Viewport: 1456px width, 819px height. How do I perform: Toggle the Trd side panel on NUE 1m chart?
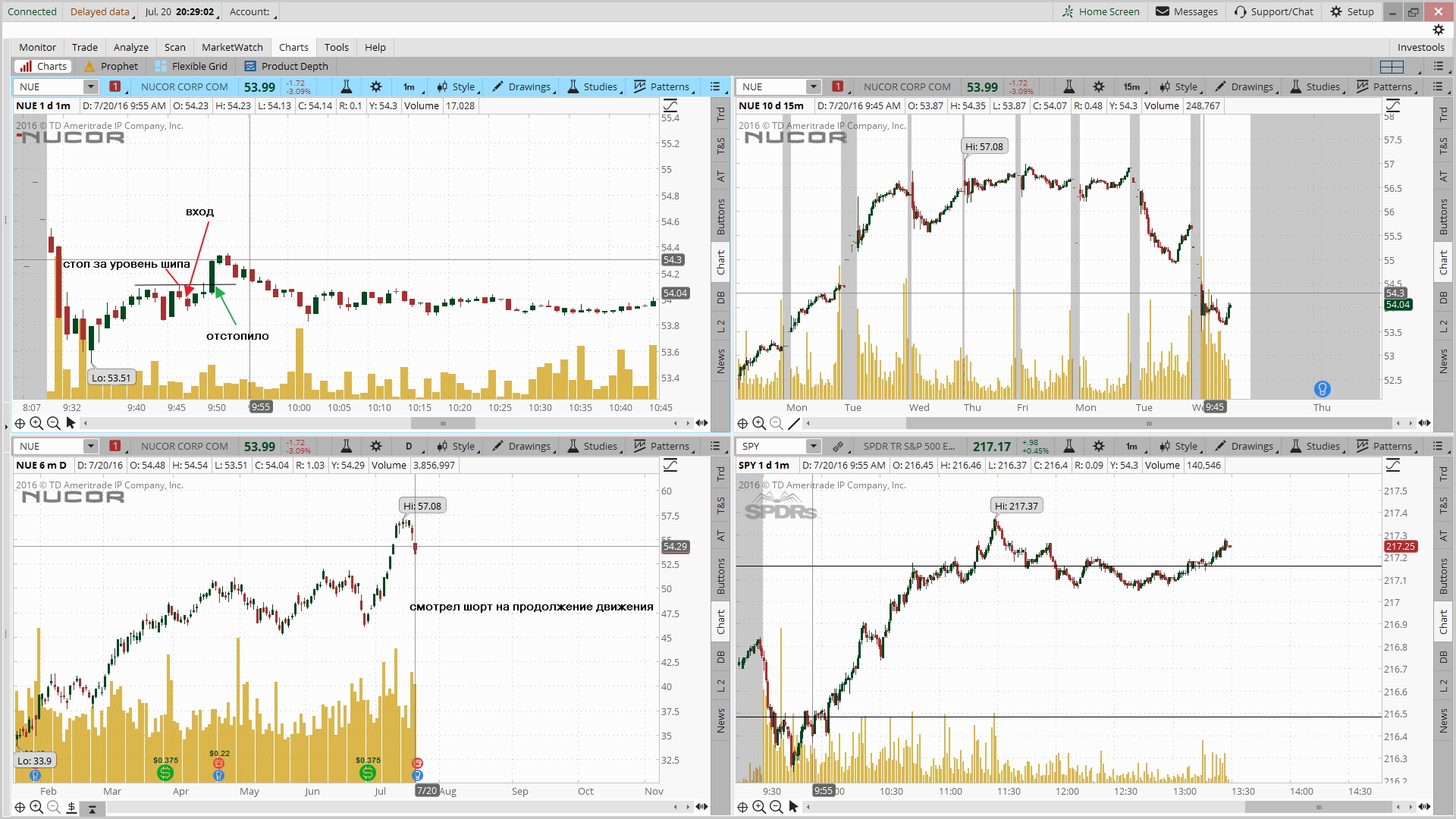pyautogui.click(x=720, y=115)
